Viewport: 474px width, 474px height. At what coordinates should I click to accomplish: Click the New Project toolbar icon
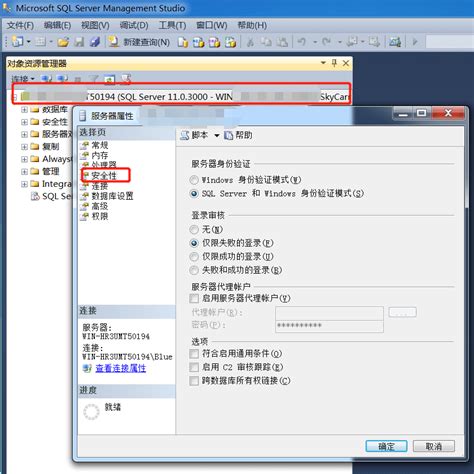tap(17, 42)
